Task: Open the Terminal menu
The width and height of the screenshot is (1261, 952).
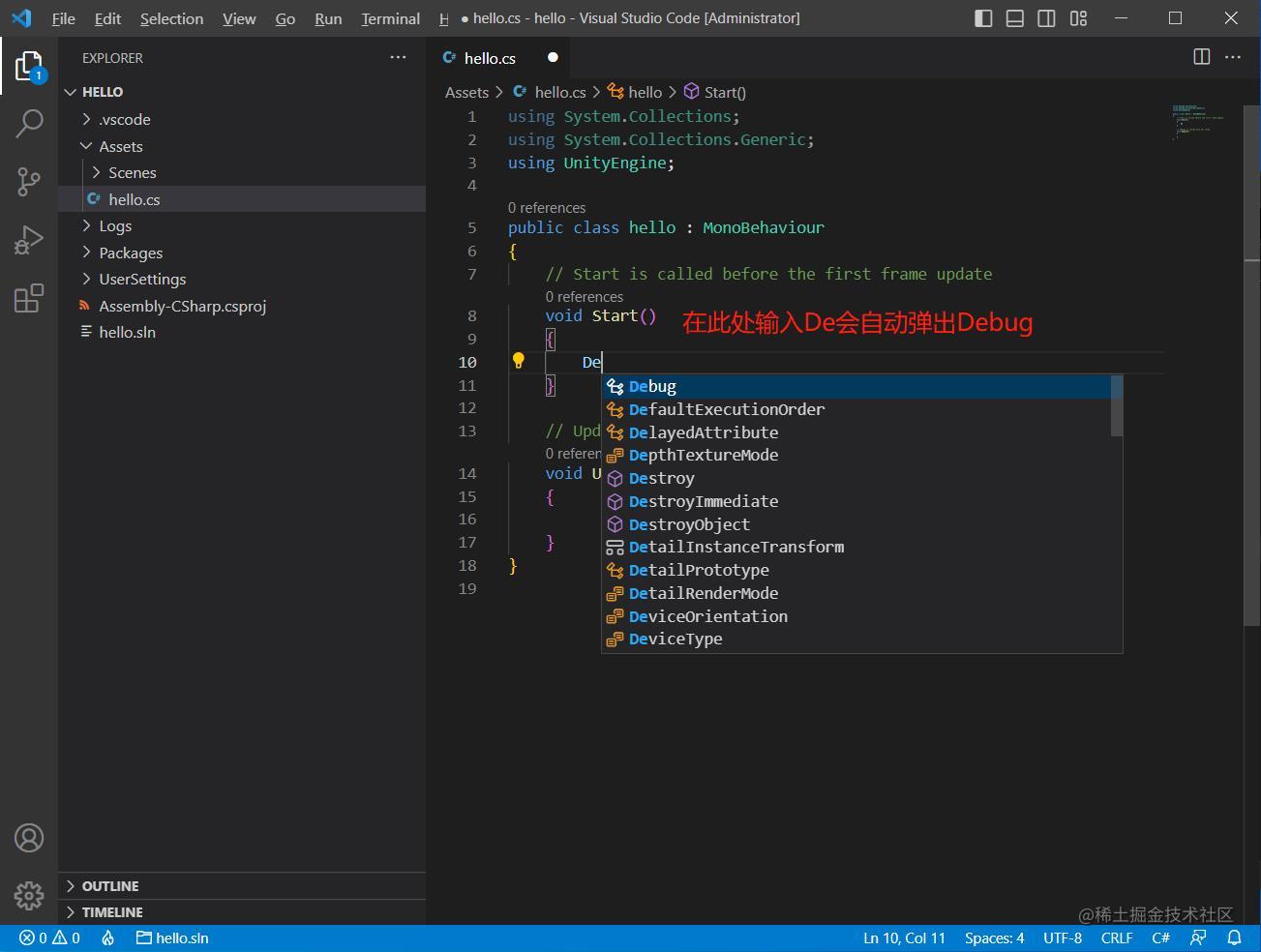Action: (x=390, y=17)
